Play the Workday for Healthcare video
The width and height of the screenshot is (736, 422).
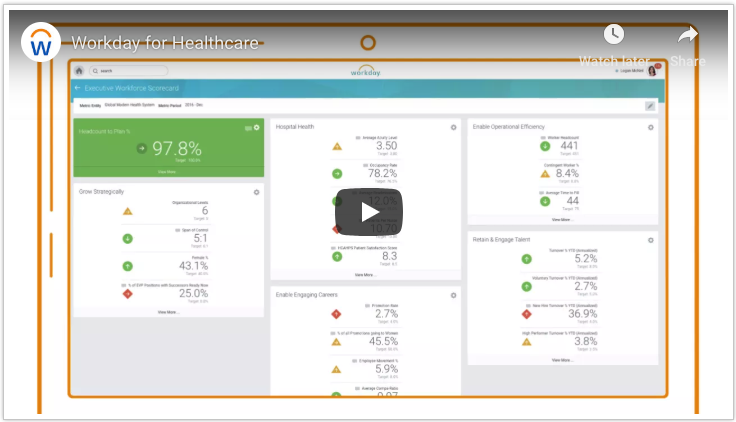(368, 212)
